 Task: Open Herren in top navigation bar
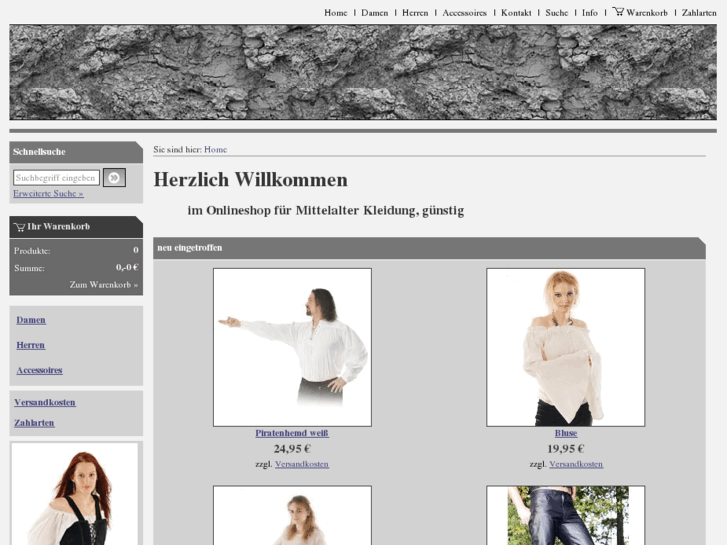coord(415,13)
